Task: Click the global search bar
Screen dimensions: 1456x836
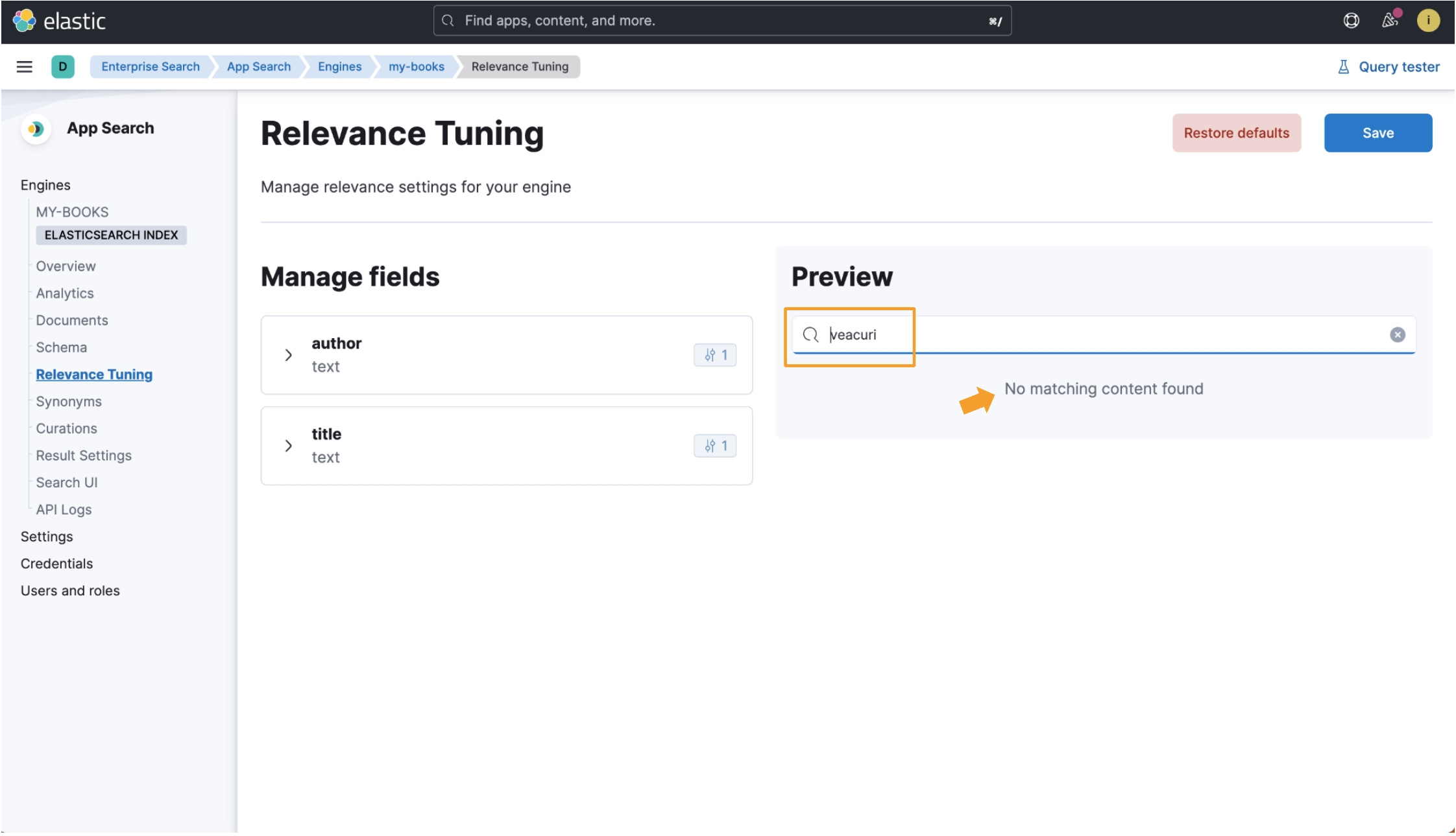Action: pyautogui.click(x=722, y=21)
